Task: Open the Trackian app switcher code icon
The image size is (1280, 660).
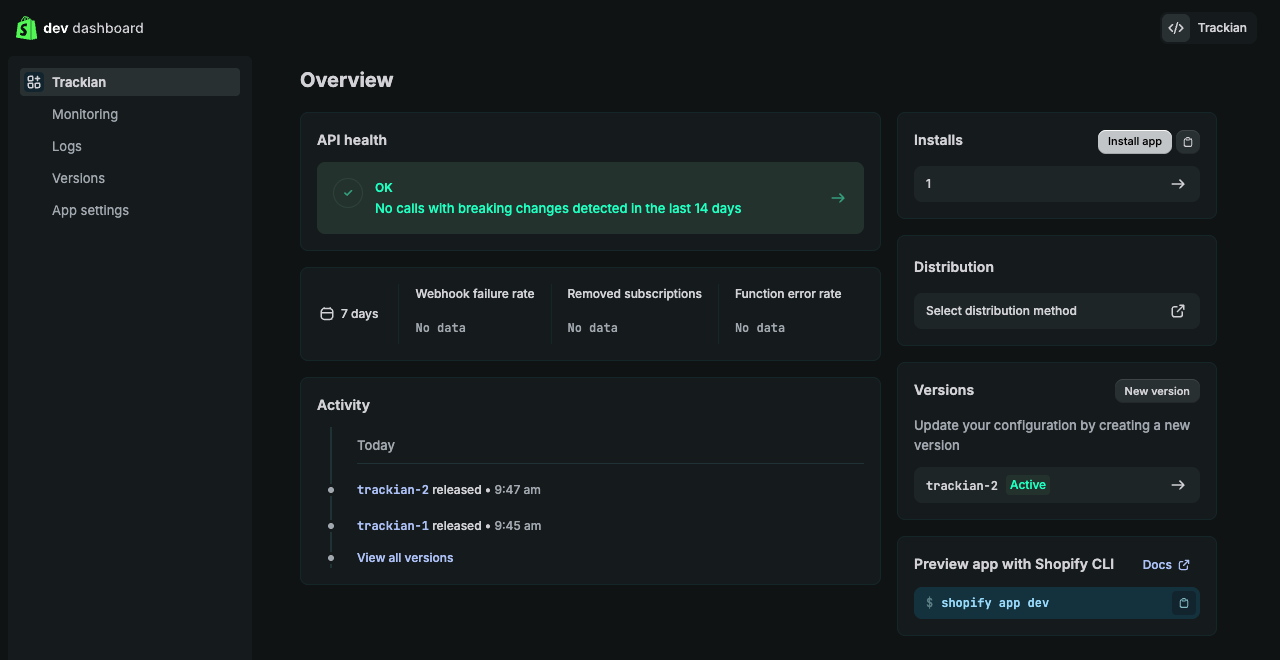Action: coord(1176,28)
